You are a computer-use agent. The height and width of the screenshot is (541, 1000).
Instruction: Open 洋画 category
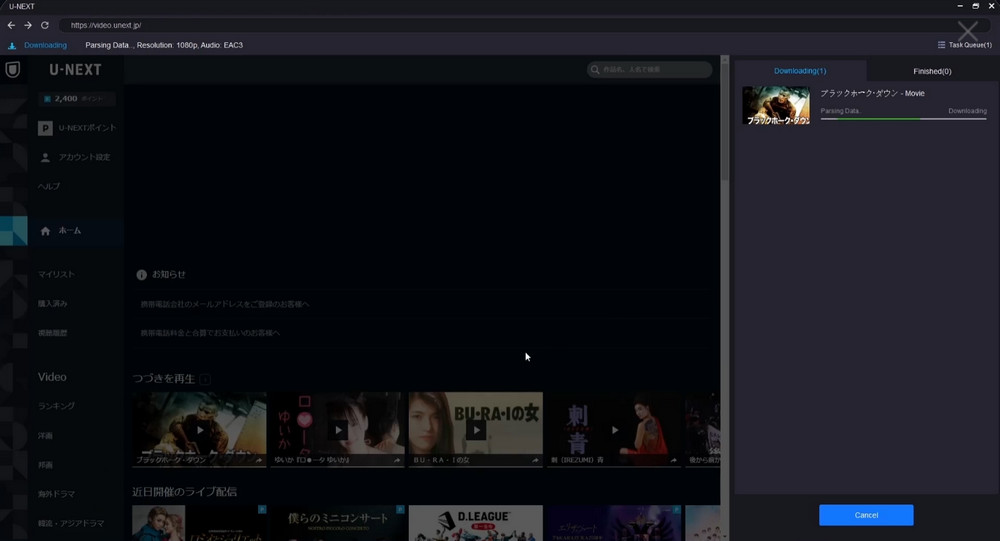(x=45, y=436)
